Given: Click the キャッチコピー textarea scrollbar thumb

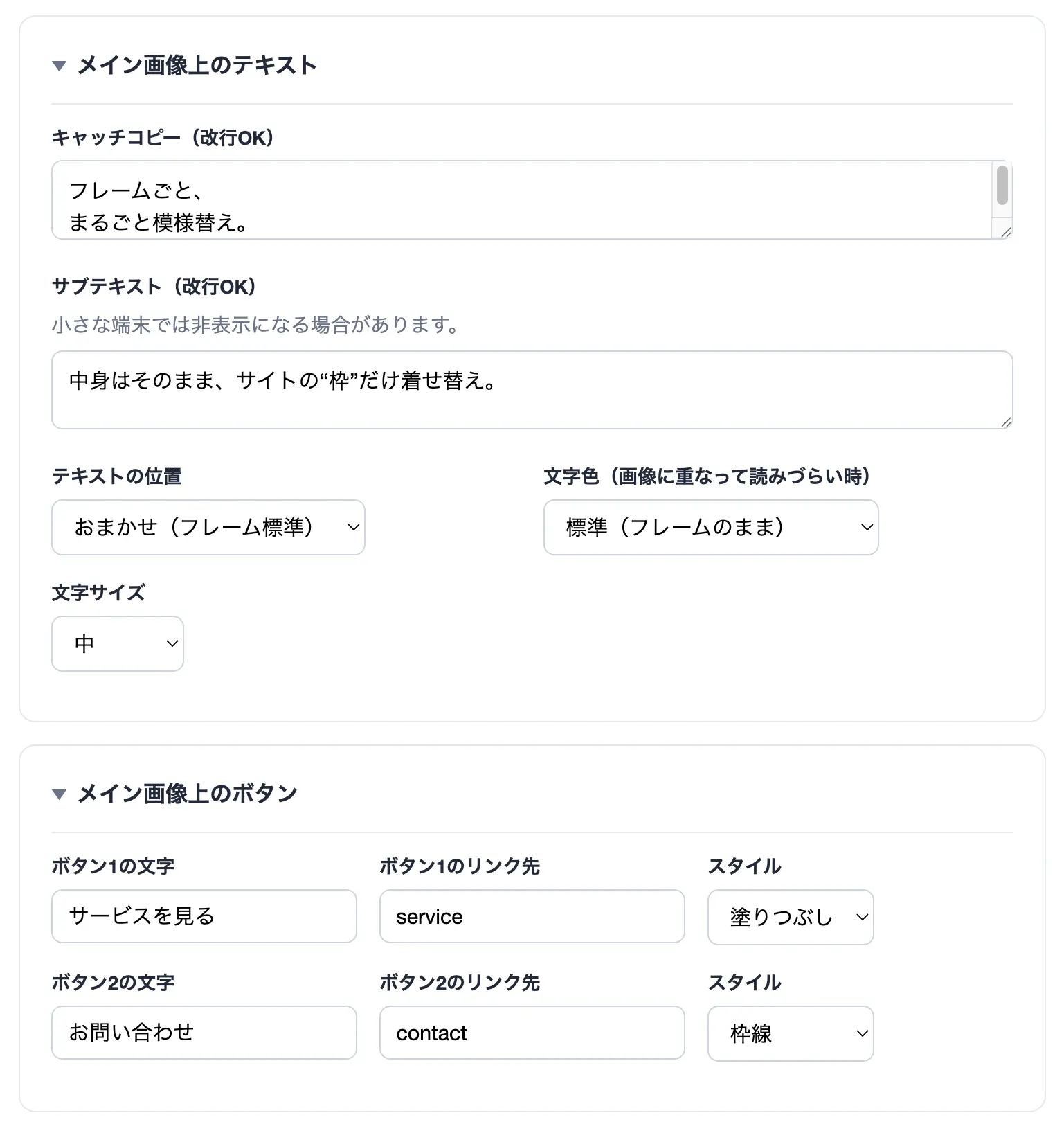Looking at the screenshot, I should click(1002, 185).
